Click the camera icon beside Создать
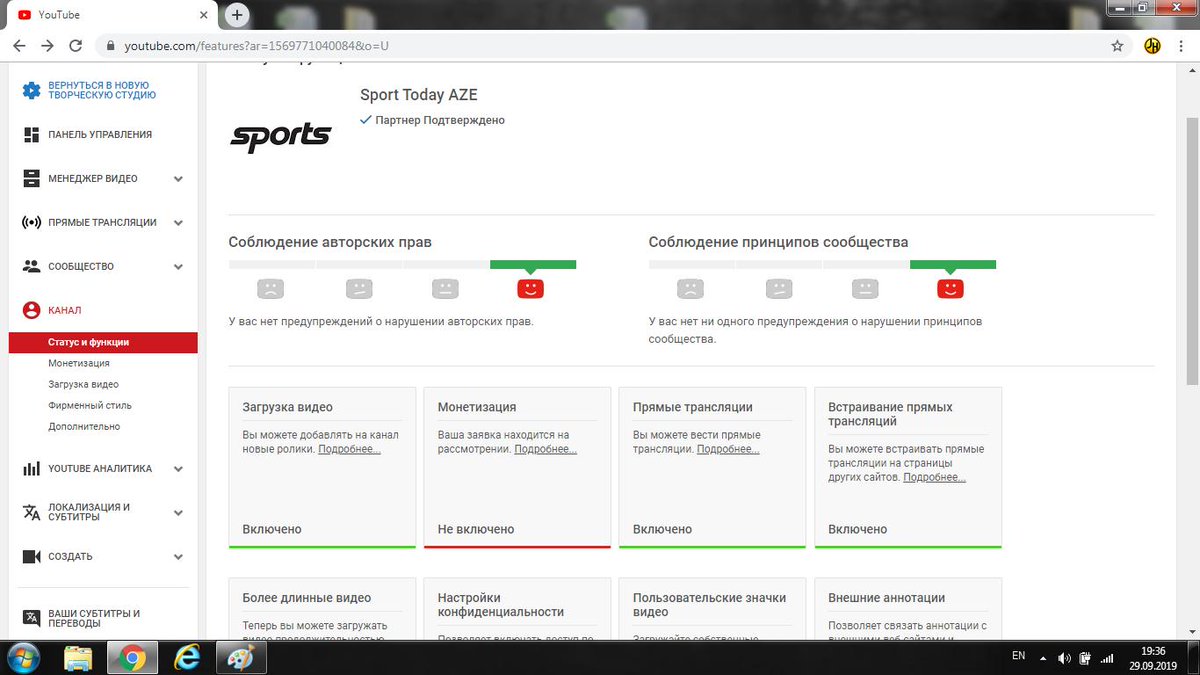Screen dimensions: 1200x675 31,556
